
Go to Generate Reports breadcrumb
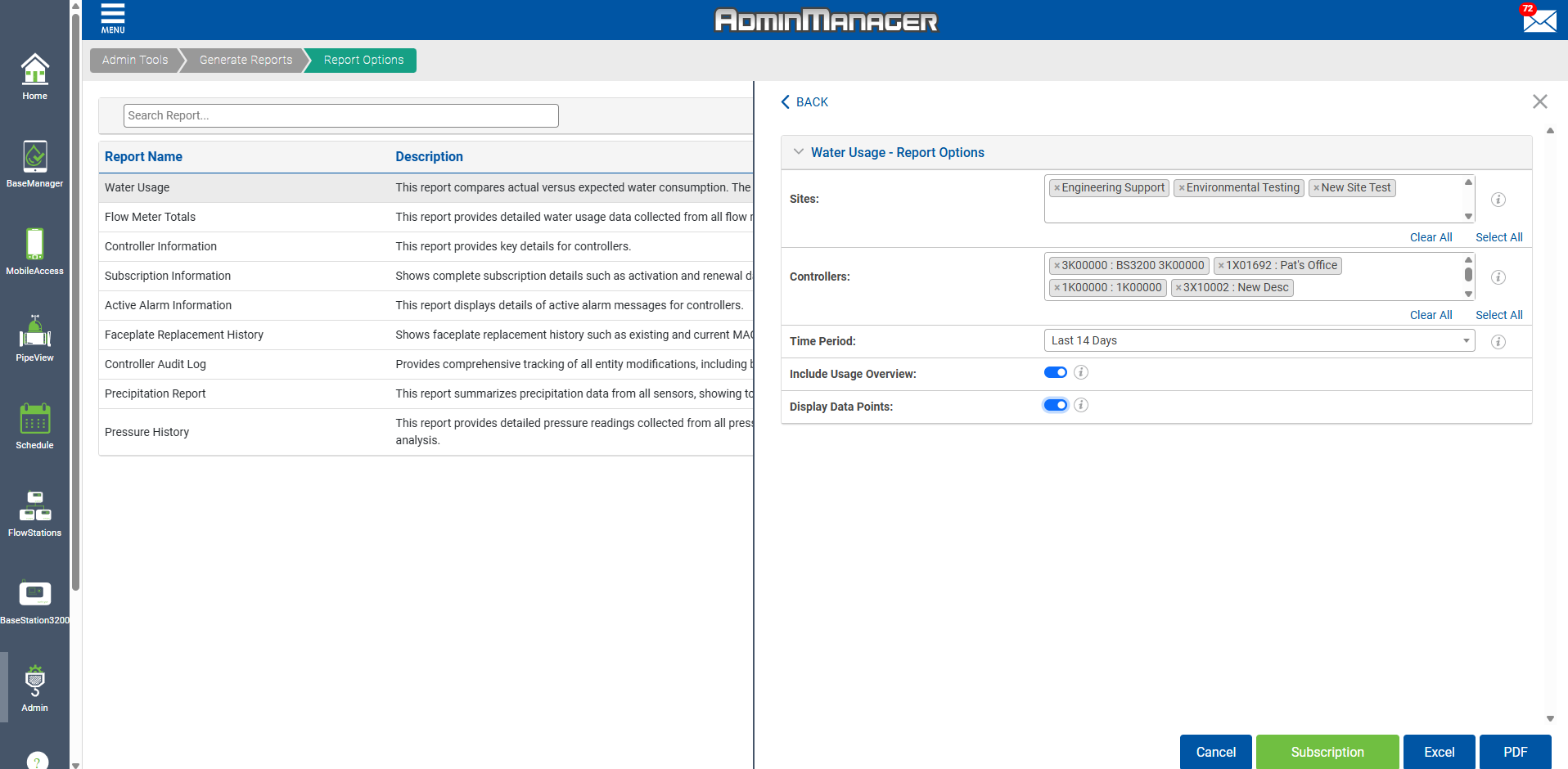[x=246, y=61]
